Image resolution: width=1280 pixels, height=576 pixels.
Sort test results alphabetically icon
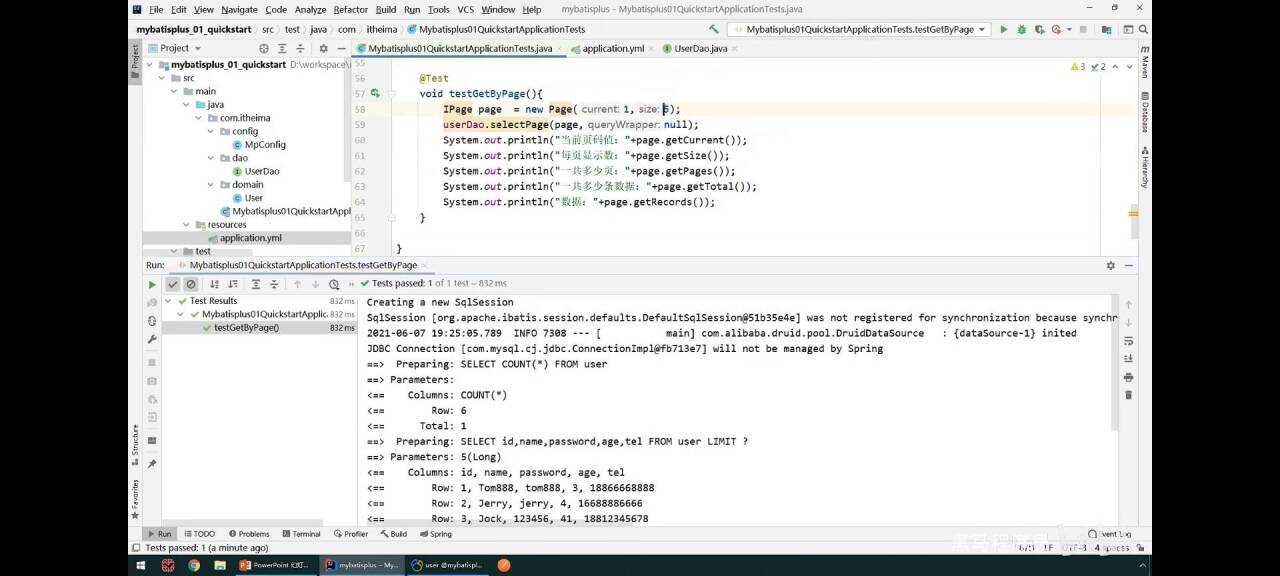tap(214, 284)
